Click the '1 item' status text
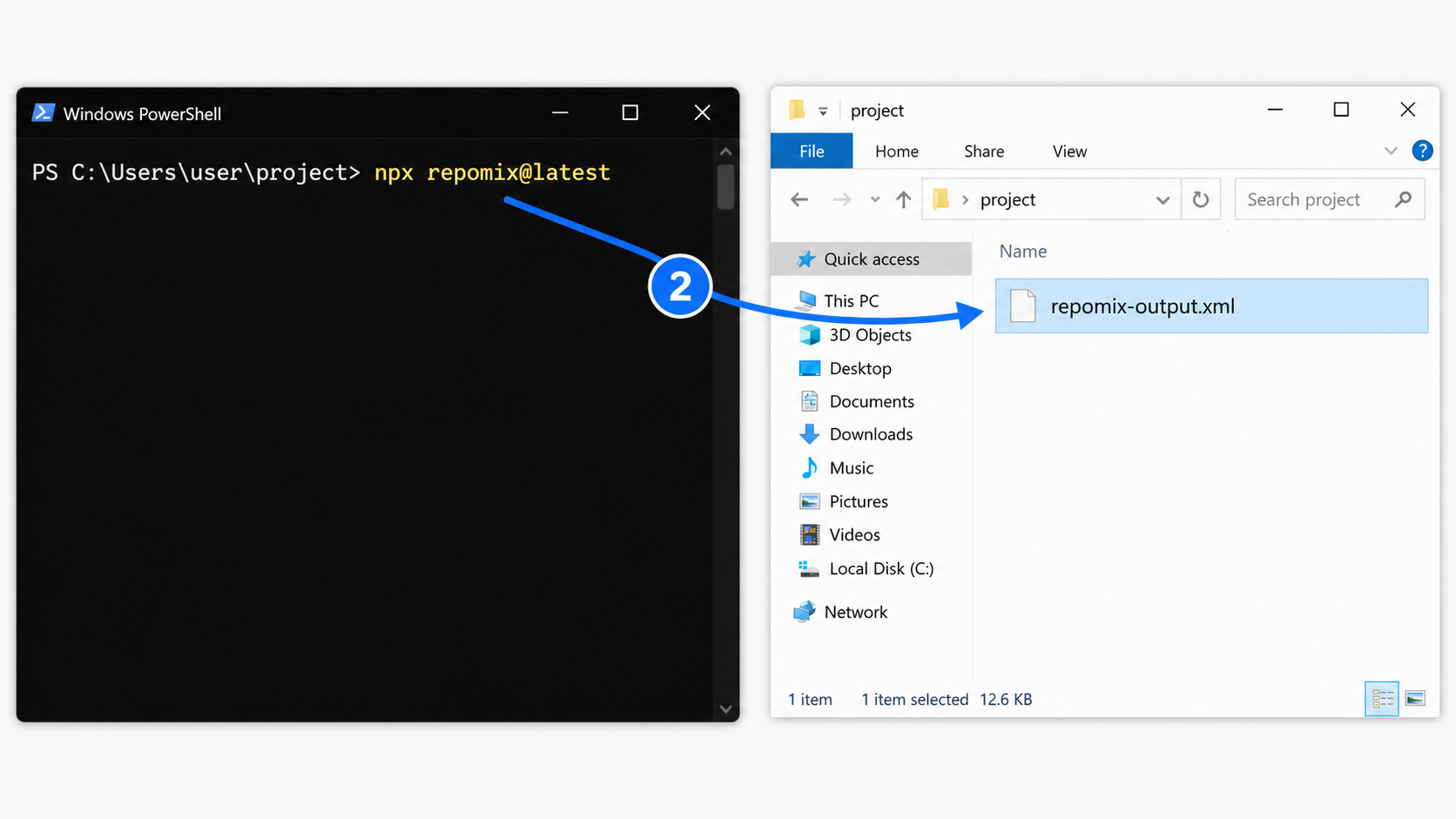Screen dimensions: 1456x819 pos(810,700)
